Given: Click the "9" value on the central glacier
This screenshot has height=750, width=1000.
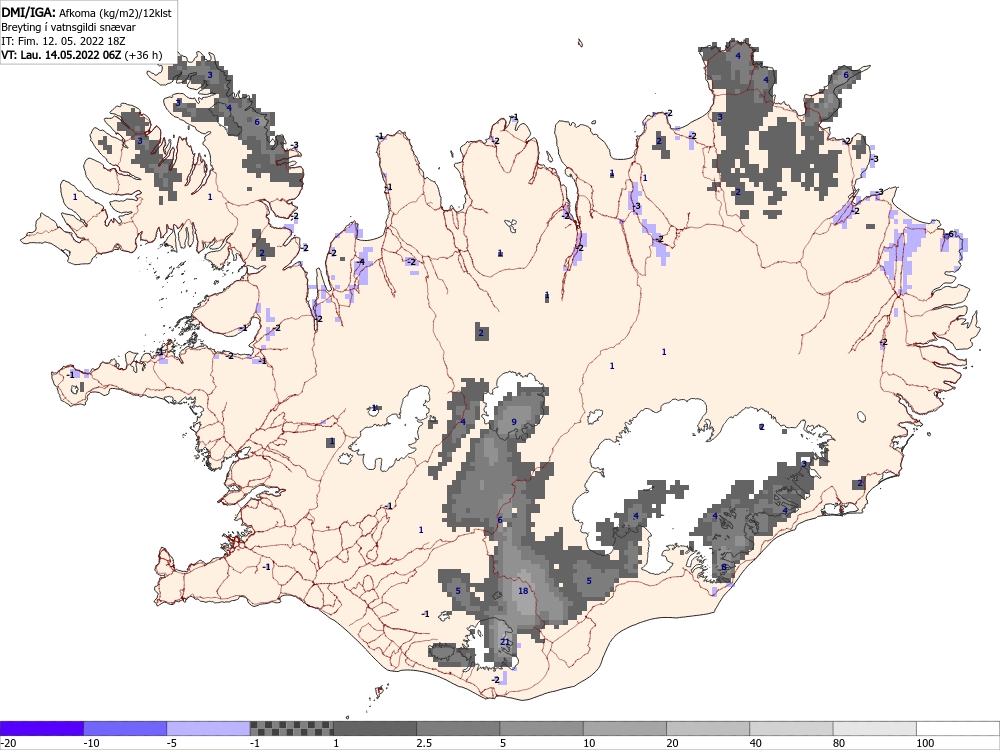Looking at the screenshot, I should (514, 422).
